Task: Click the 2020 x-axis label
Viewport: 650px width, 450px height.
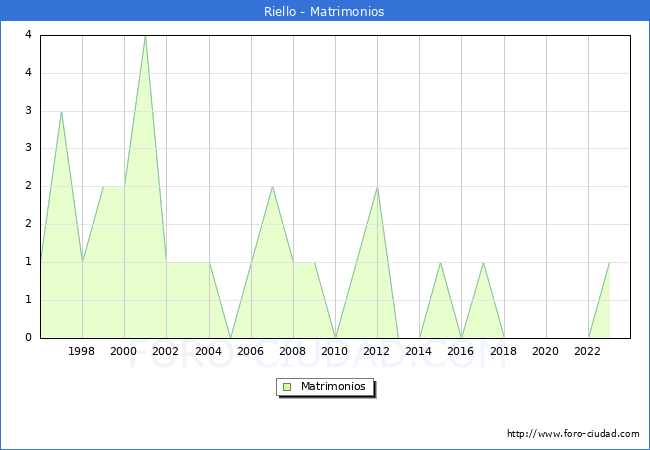Action: pos(546,351)
